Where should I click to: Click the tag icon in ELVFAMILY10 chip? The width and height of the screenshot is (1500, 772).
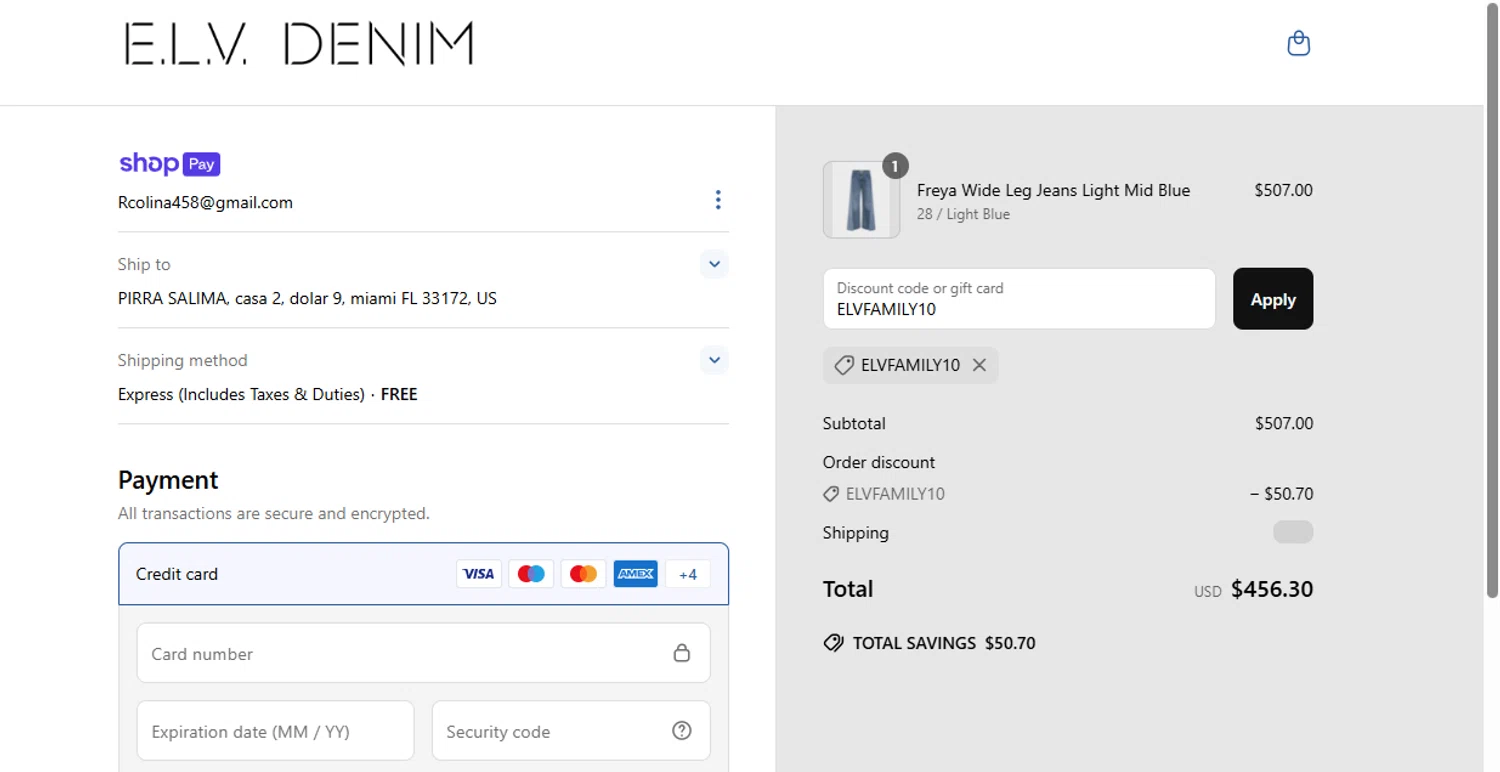(x=843, y=365)
